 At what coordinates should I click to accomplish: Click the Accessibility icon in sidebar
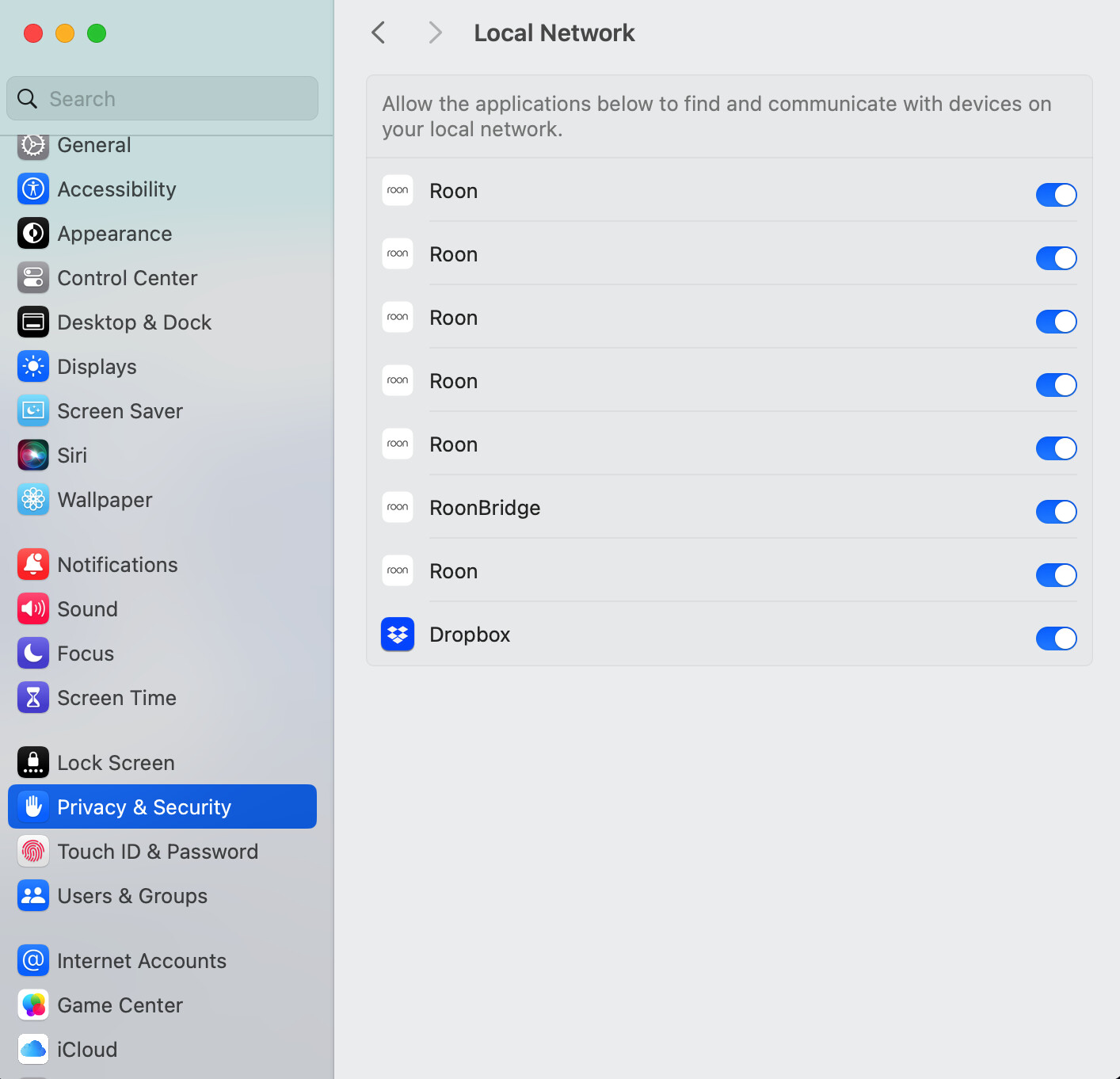[33, 189]
